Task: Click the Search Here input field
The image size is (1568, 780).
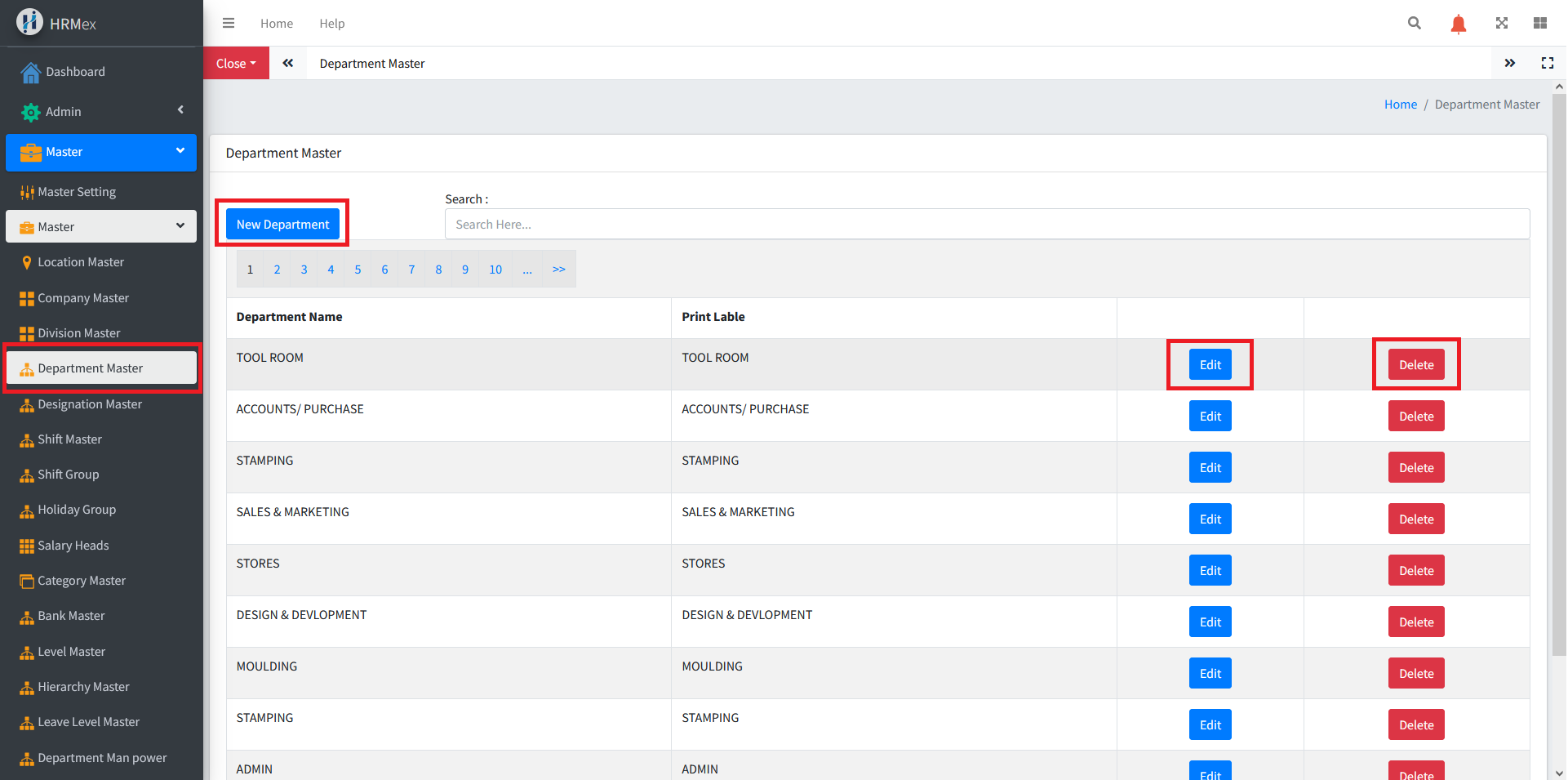Action: [x=987, y=225]
